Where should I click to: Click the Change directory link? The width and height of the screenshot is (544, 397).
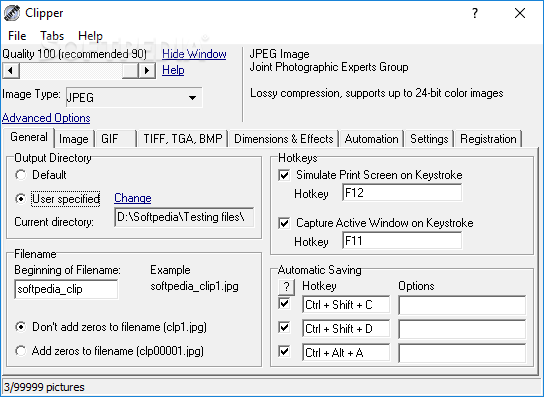coord(133,198)
